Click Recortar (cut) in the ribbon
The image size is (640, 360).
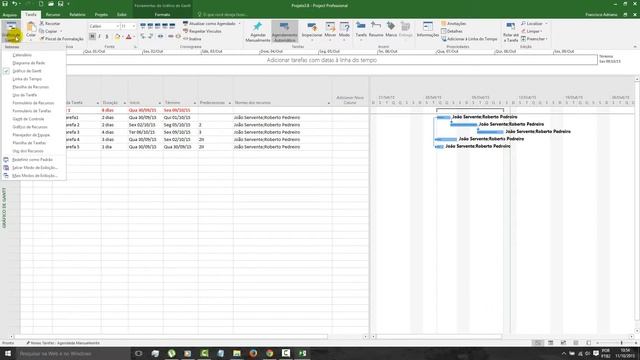click(50, 24)
